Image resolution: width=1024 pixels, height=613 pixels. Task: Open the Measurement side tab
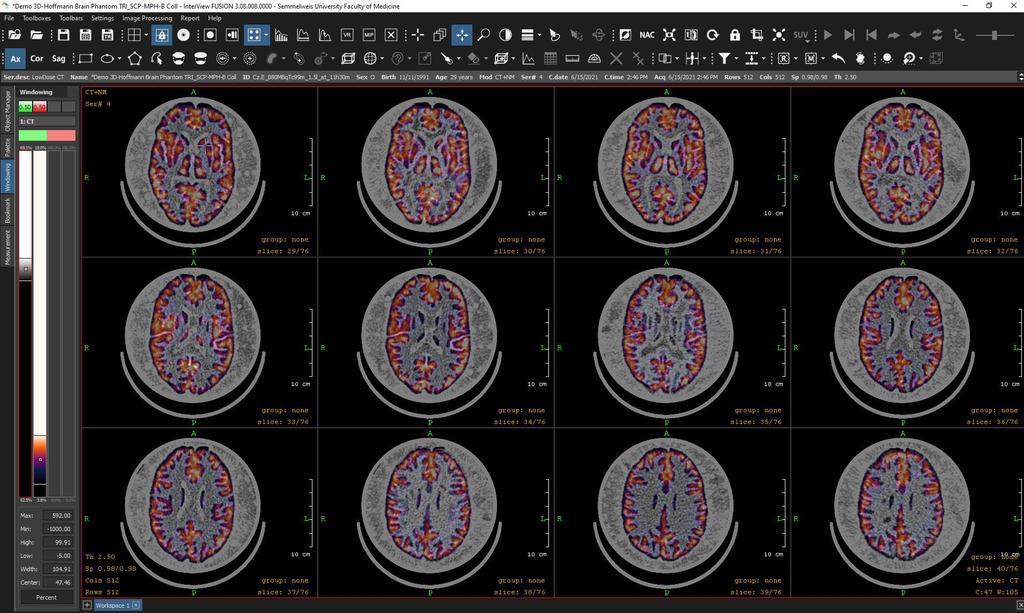(7, 247)
